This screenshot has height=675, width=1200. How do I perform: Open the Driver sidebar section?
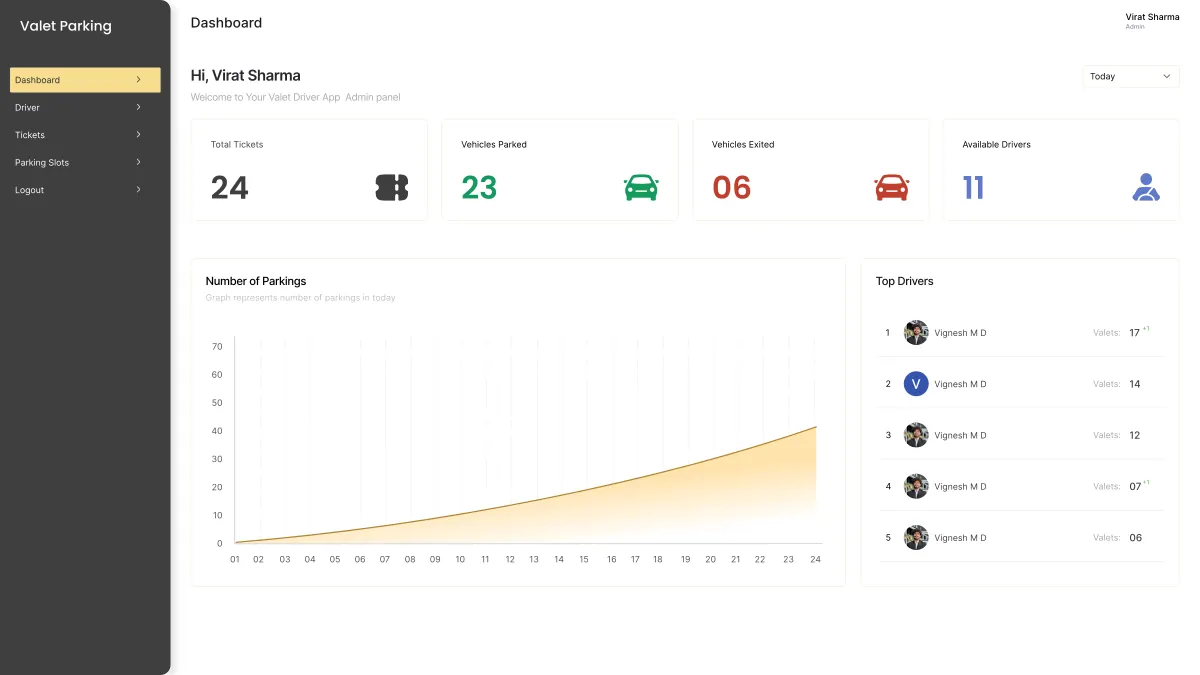click(85, 107)
